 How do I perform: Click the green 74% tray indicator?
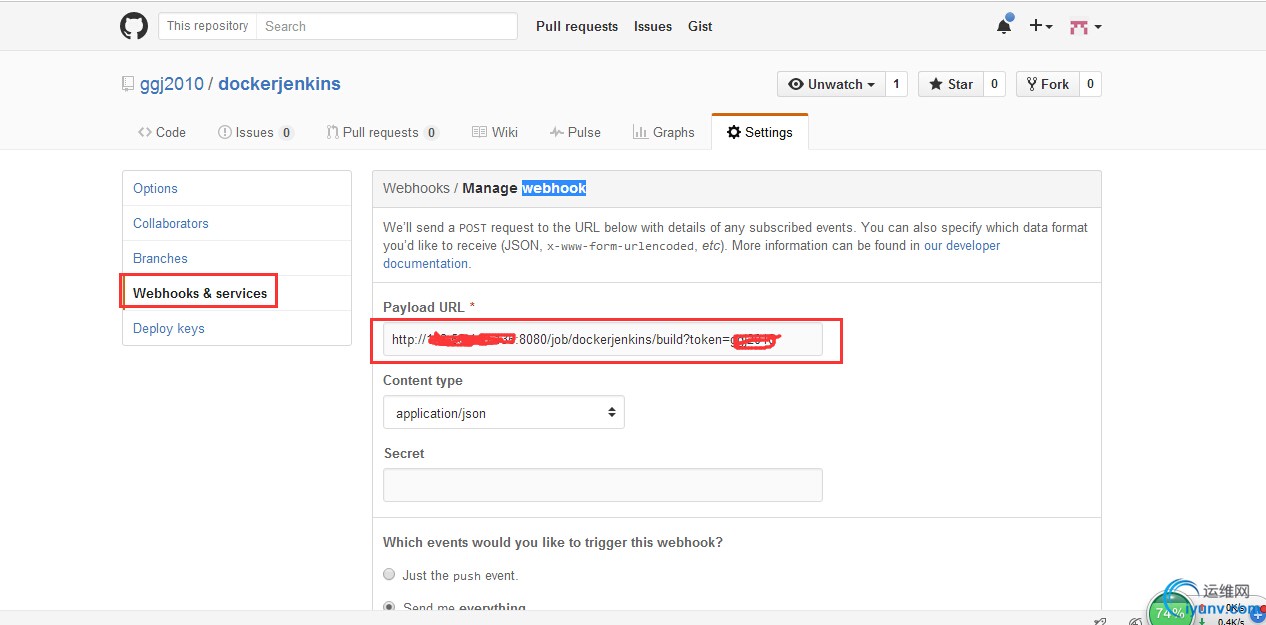tap(1170, 612)
